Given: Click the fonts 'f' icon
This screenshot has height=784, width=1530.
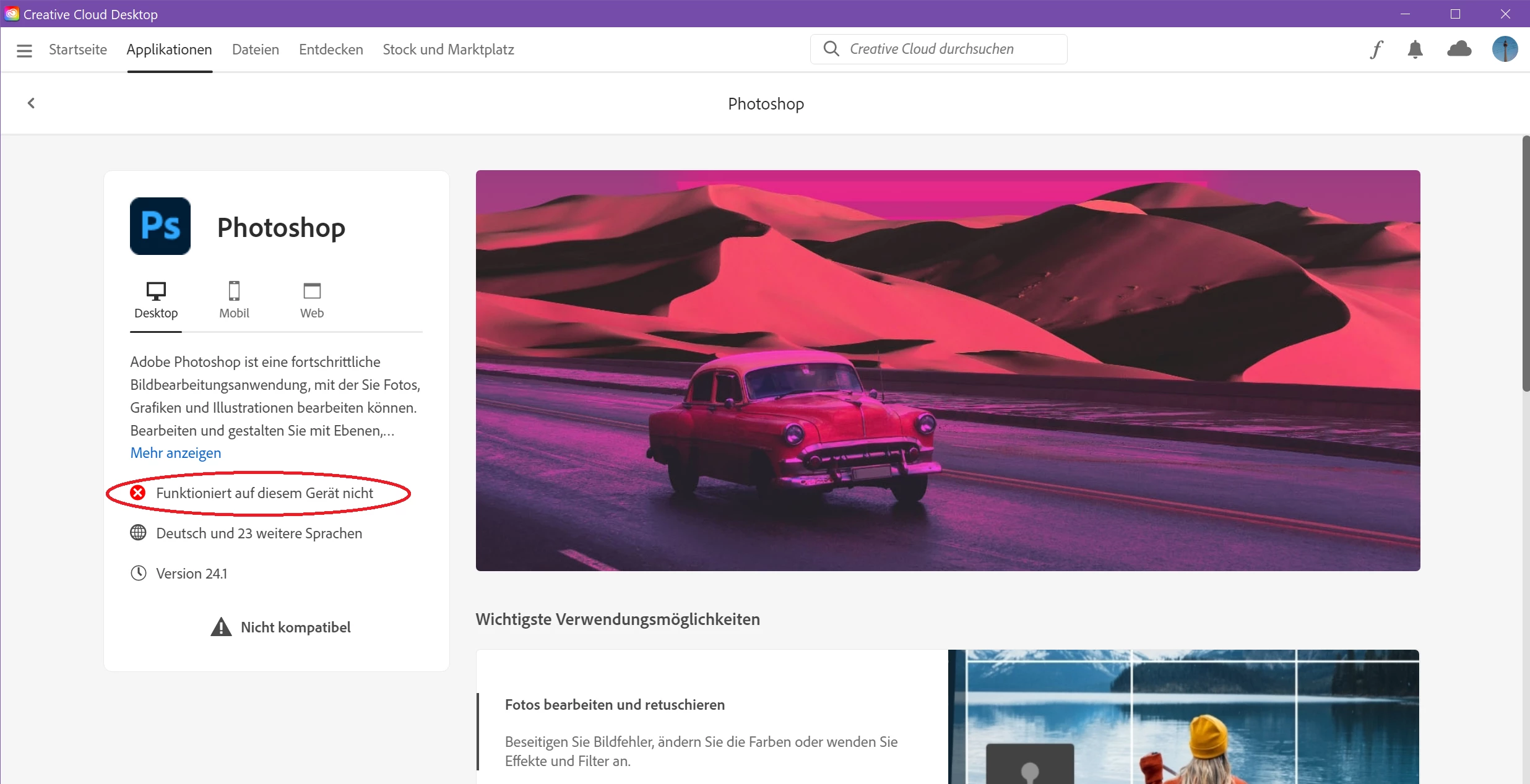Looking at the screenshot, I should [x=1376, y=50].
